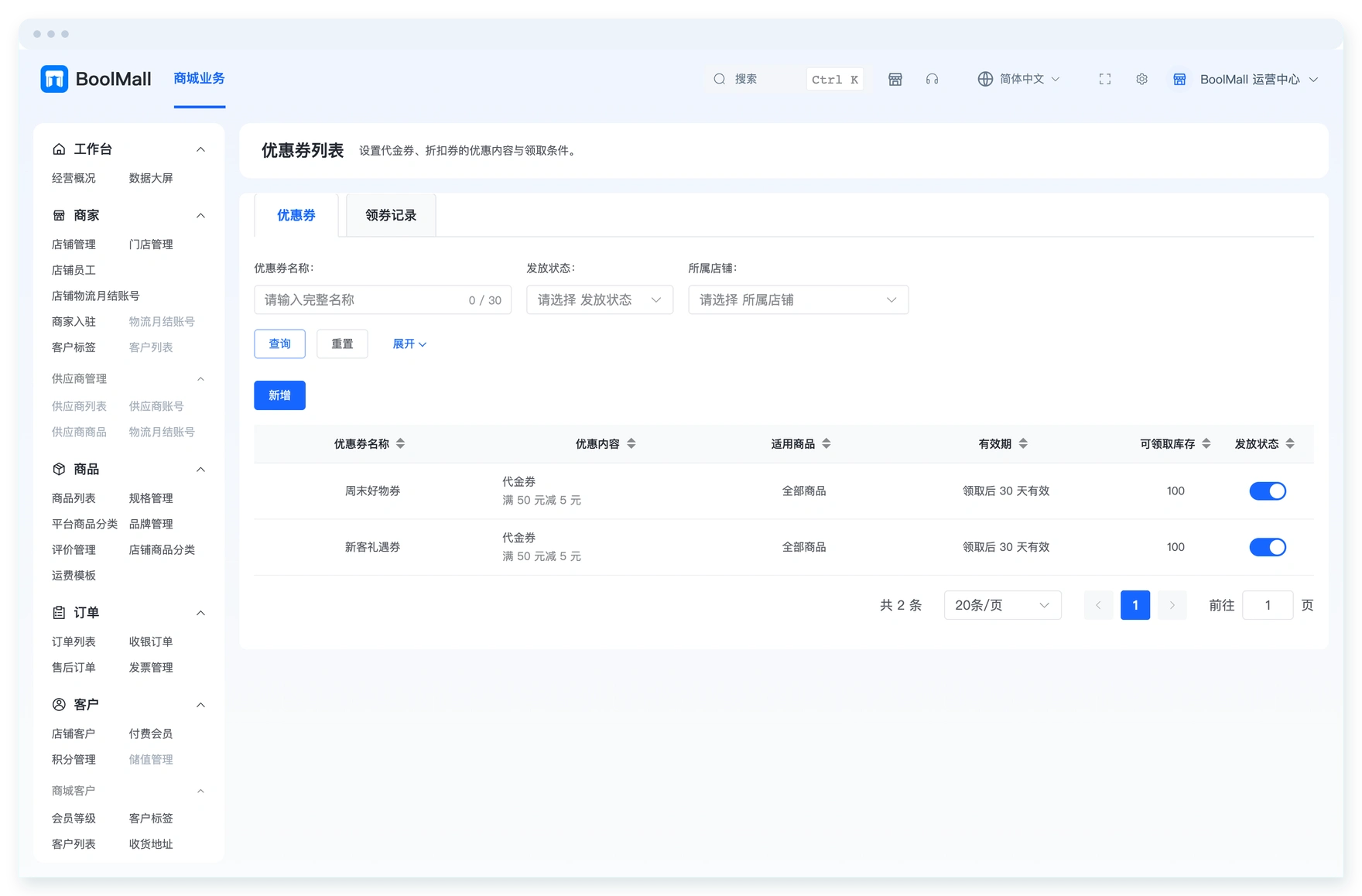Open the 所属店铺 dropdown filter
The height and width of the screenshot is (896, 1362).
coord(798,299)
